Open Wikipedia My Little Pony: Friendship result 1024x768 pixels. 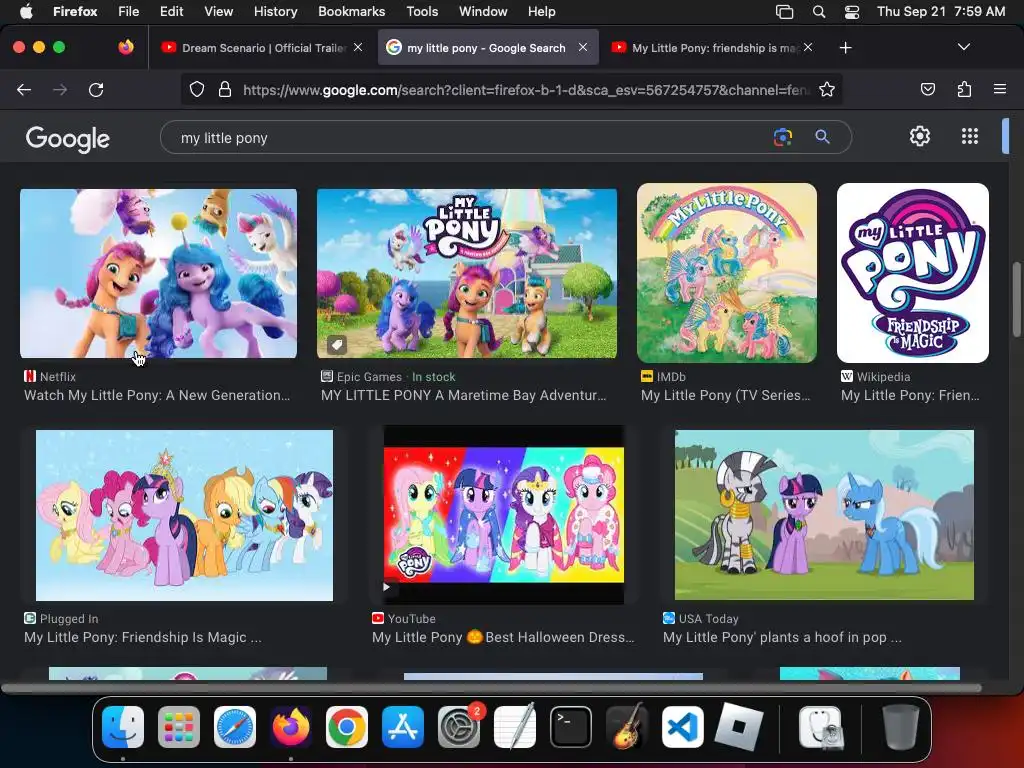coord(910,395)
